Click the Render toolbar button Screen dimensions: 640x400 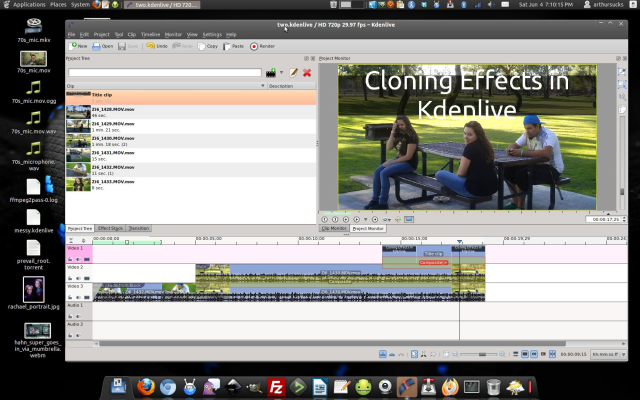(x=262, y=46)
